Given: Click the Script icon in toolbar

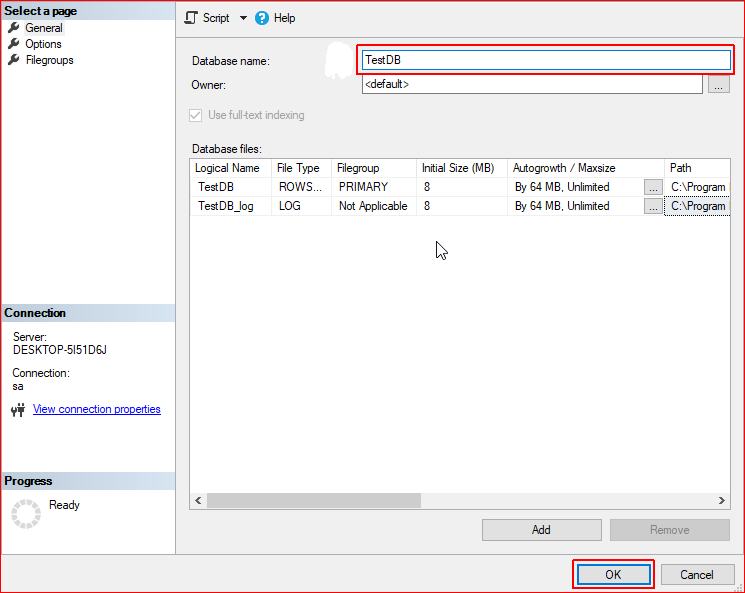Looking at the screenshot, I should [x=192, y=18].
